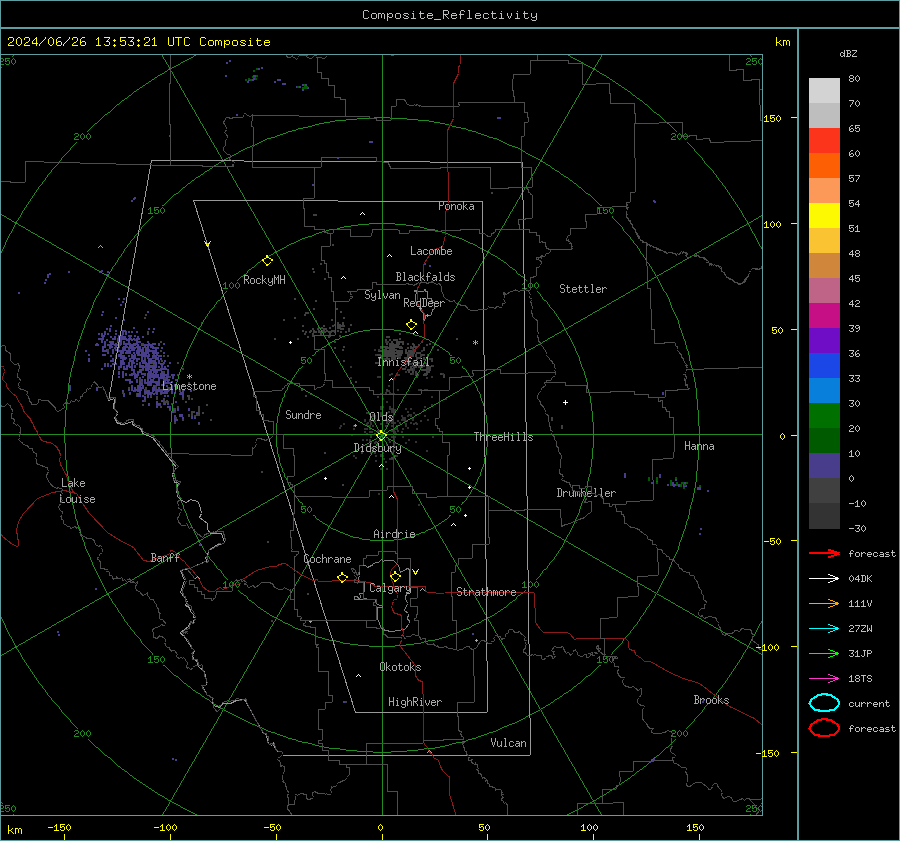Click the Blackfalds city label

(x=425, y=277)
